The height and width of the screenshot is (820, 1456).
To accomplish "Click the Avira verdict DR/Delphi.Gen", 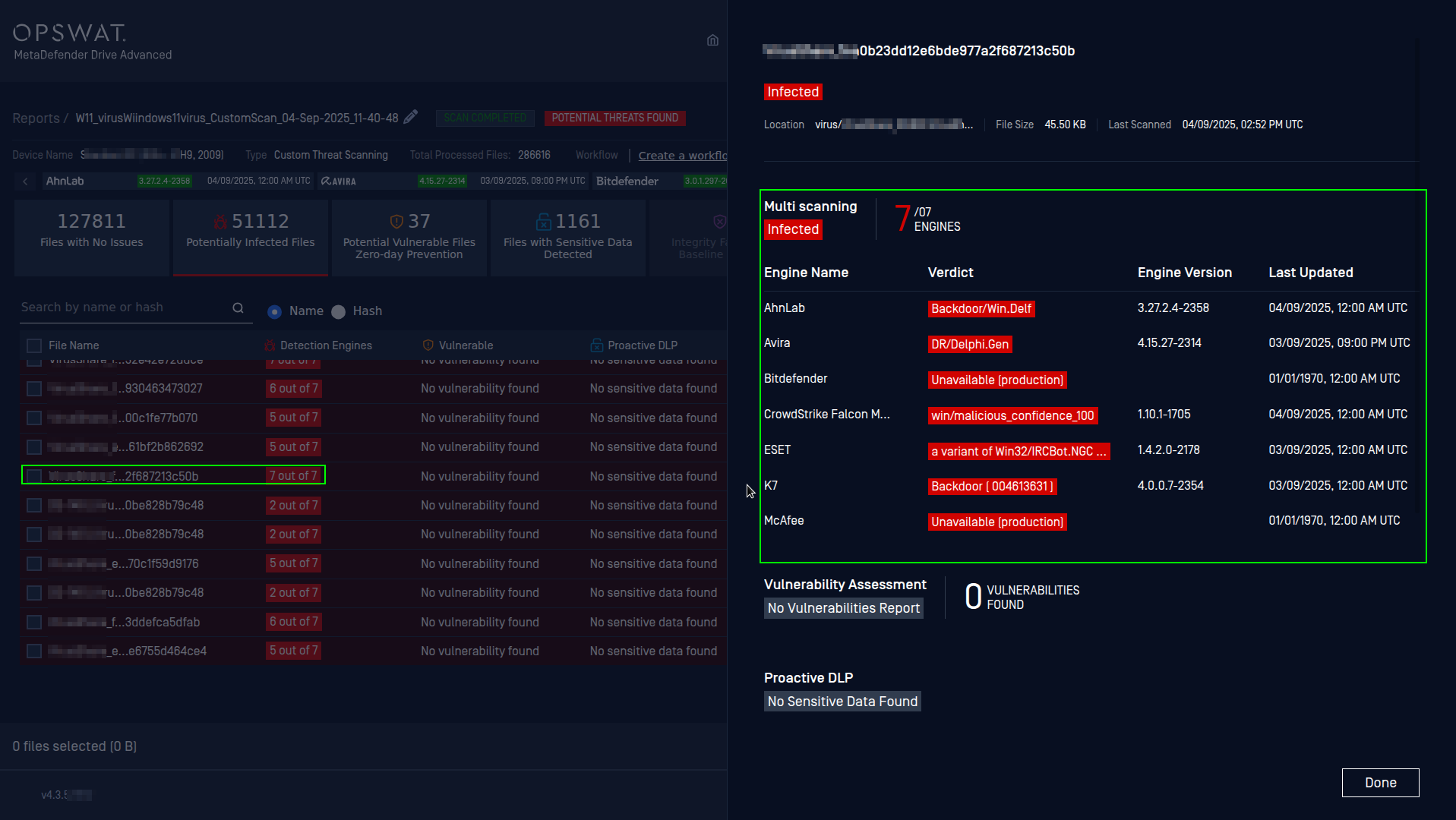I will 970,344.
